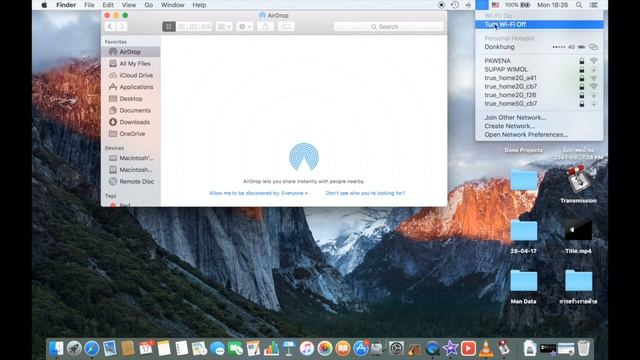Screen dimensions: 640x360
Task: Switch Finder to list view
Action: [x=181, y=27]
